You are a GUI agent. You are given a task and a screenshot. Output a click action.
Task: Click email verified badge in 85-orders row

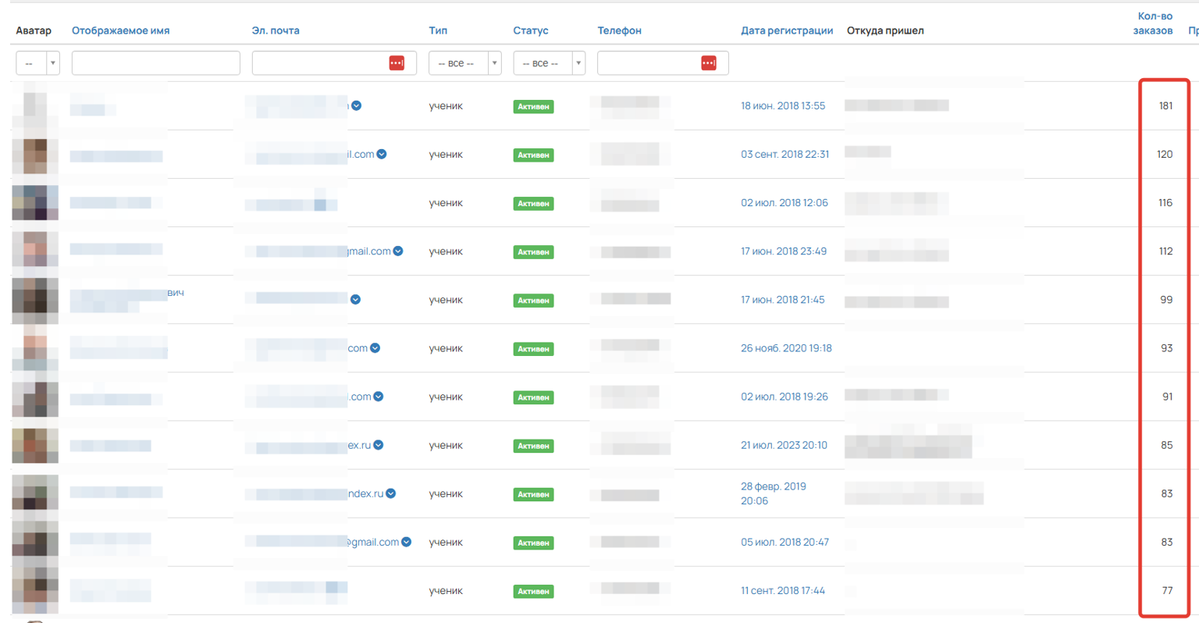(x=379, y=446)
